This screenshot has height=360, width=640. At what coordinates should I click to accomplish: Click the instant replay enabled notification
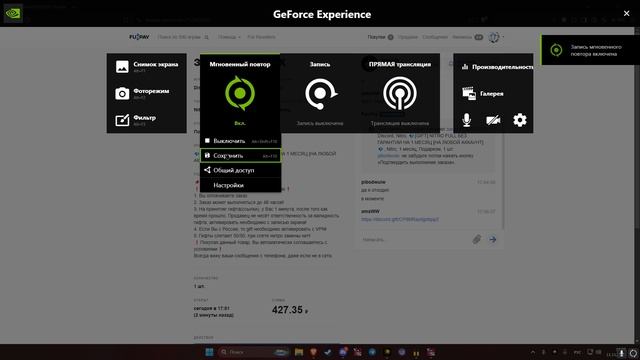(591, 50)
